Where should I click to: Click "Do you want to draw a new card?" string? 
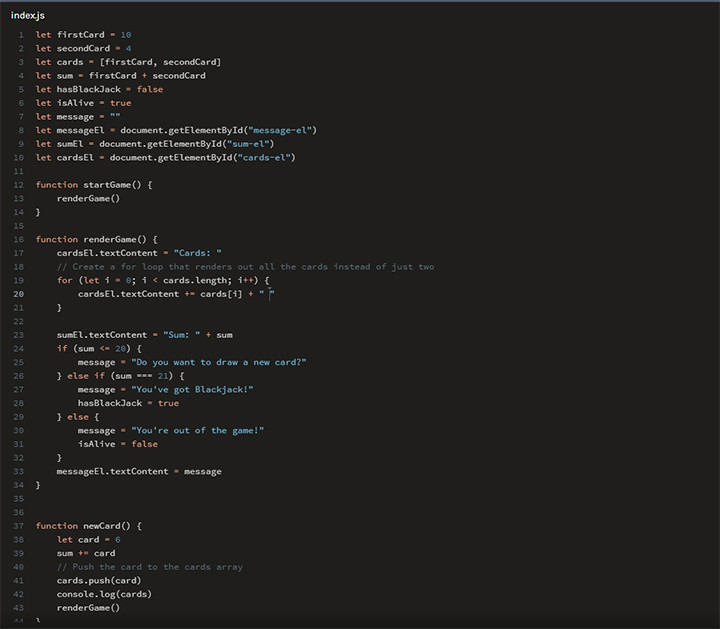click(219, 362)
